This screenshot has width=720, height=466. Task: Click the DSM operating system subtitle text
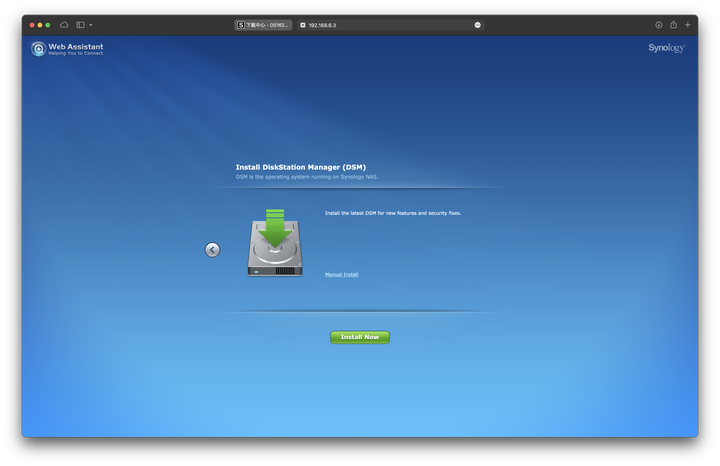[x=307, y=177]
